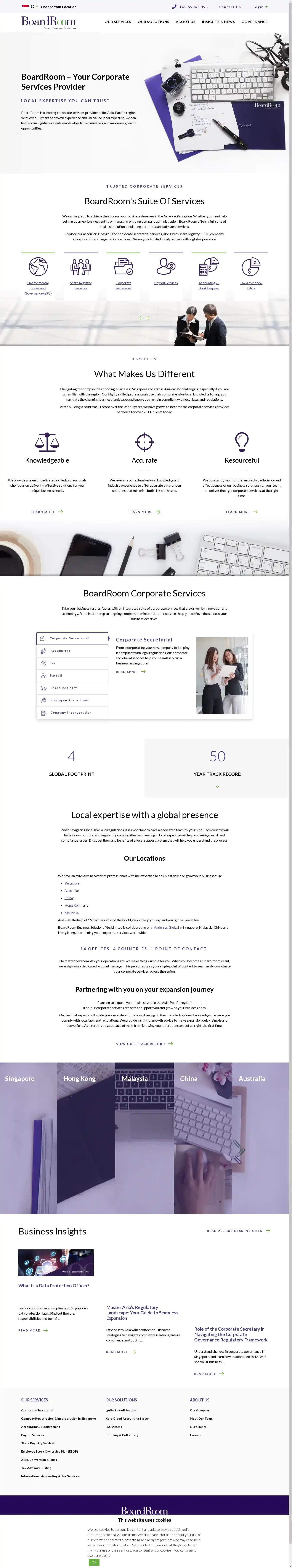This screenshot has height=1568, width=292.
Task: Select the Singapore office panel
Action: (29, 1138)
